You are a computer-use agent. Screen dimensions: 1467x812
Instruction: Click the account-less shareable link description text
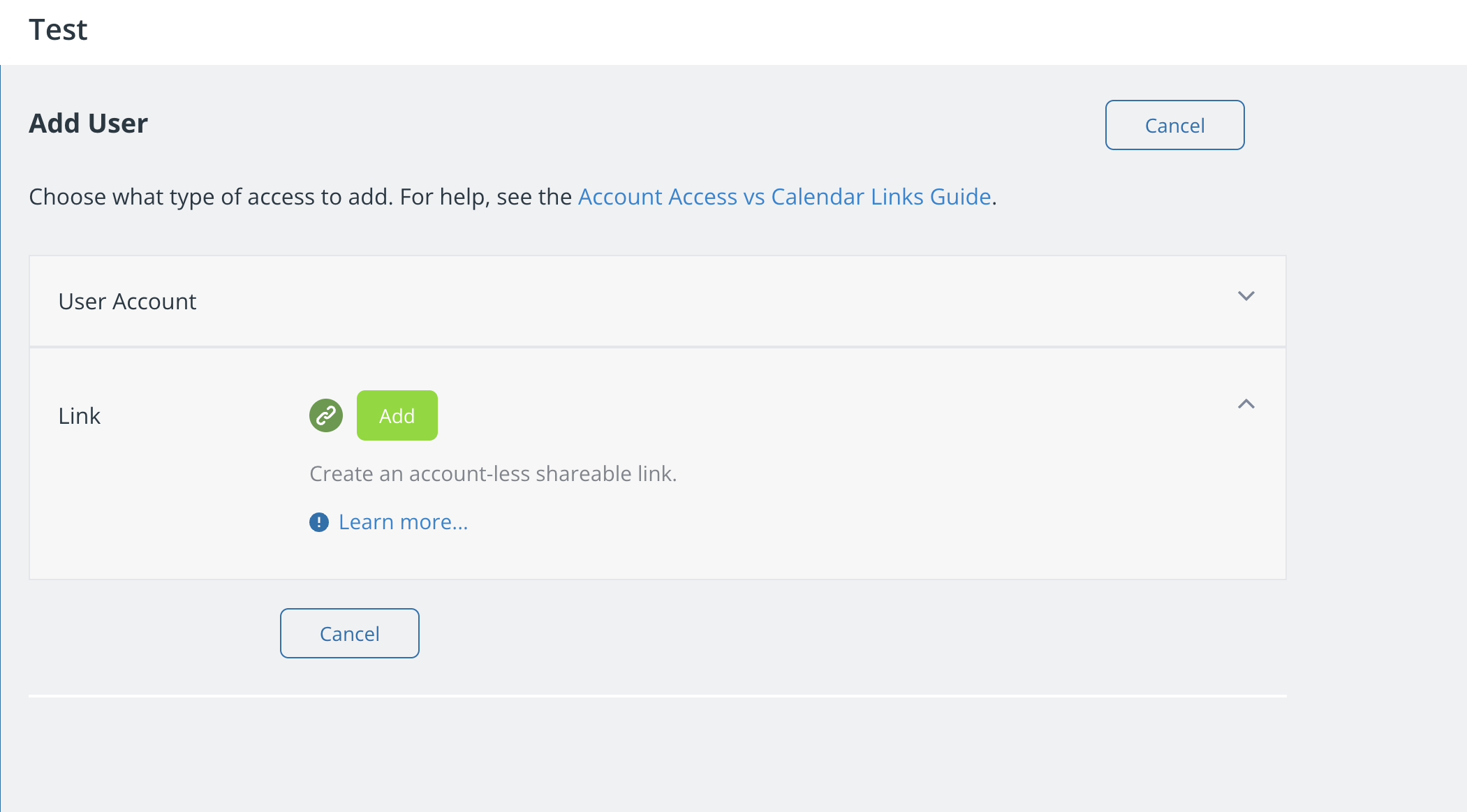click(x=493, y=474)
